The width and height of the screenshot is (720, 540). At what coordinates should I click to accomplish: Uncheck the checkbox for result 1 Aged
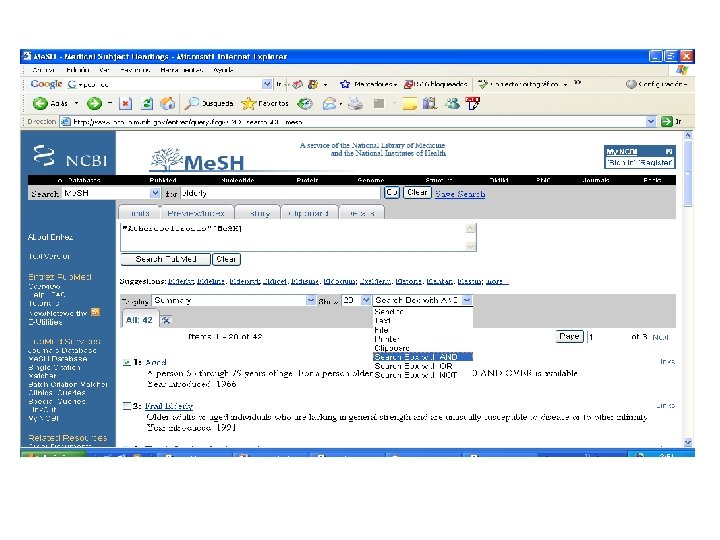[x=127, y=362]
